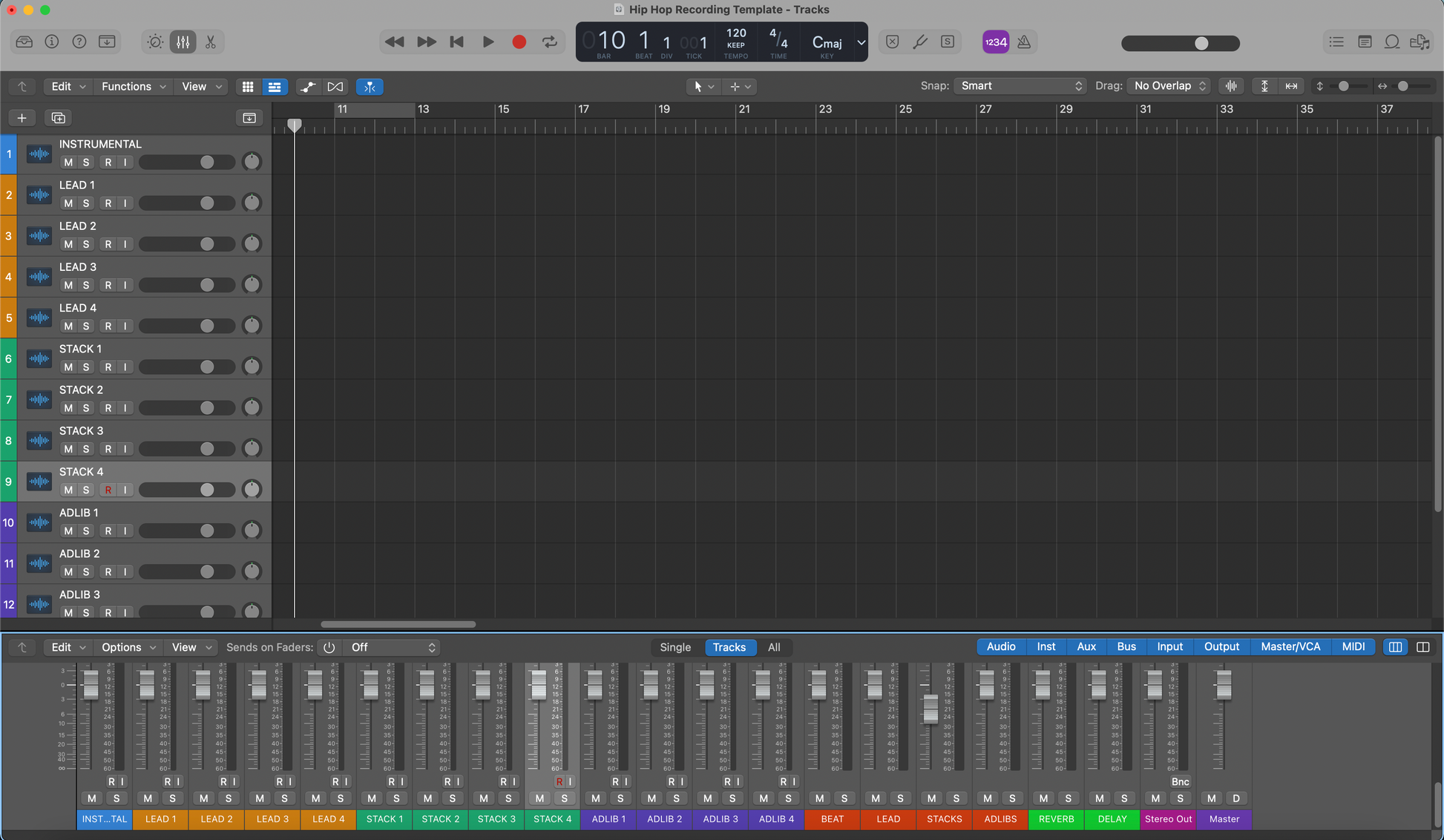Mute the LEAD 2 track
The height and width of the screenshot is (840, 1444).
68,244
